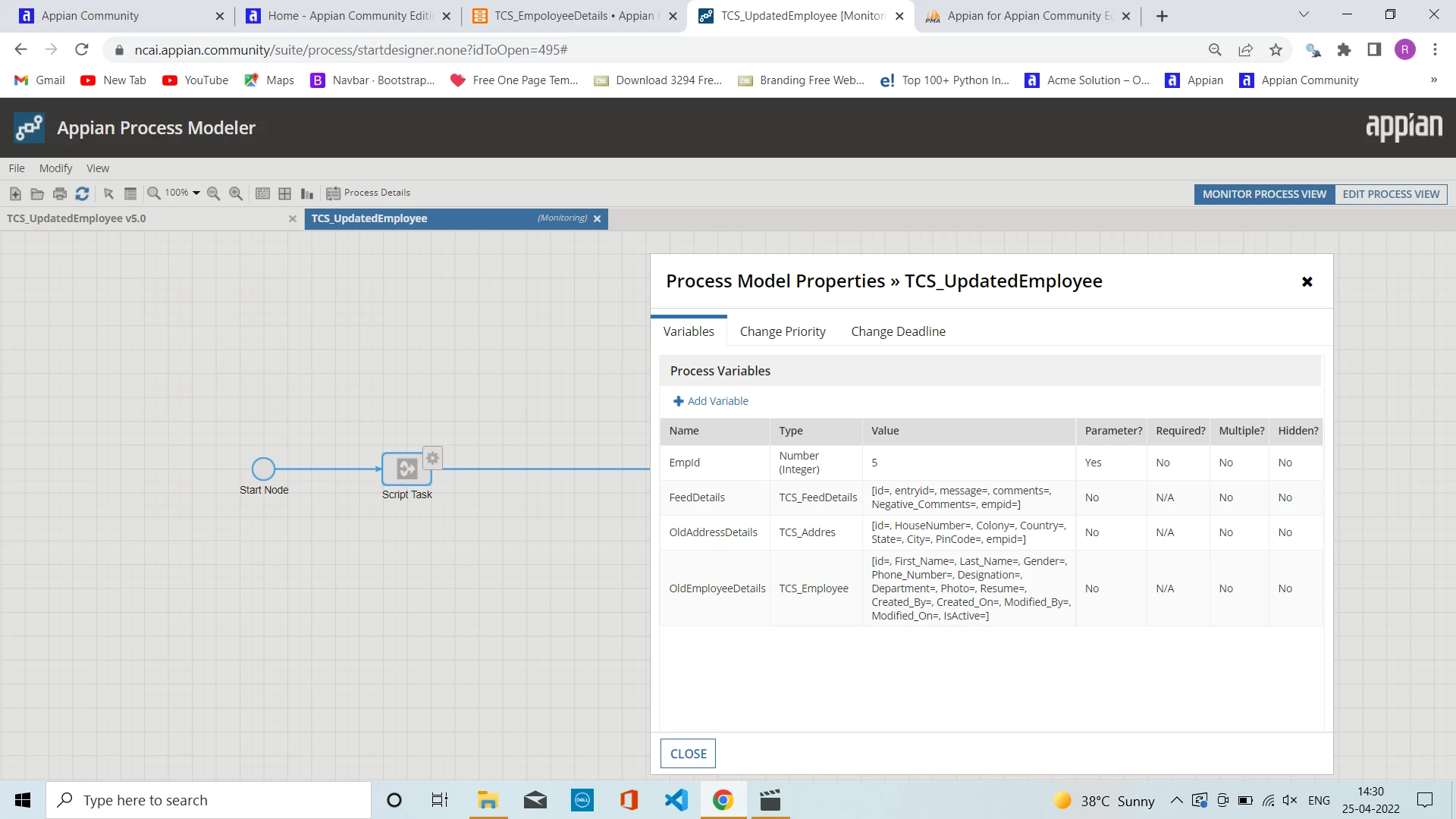
Task: Click the open folder toolbar icon
Action: [x=37, y=193]
